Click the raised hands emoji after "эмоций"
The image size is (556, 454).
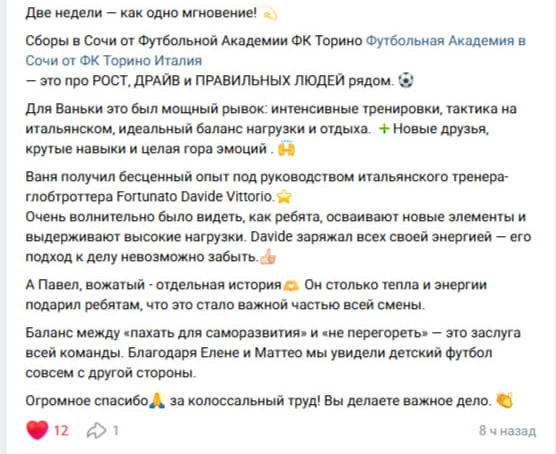pos(287,148)
